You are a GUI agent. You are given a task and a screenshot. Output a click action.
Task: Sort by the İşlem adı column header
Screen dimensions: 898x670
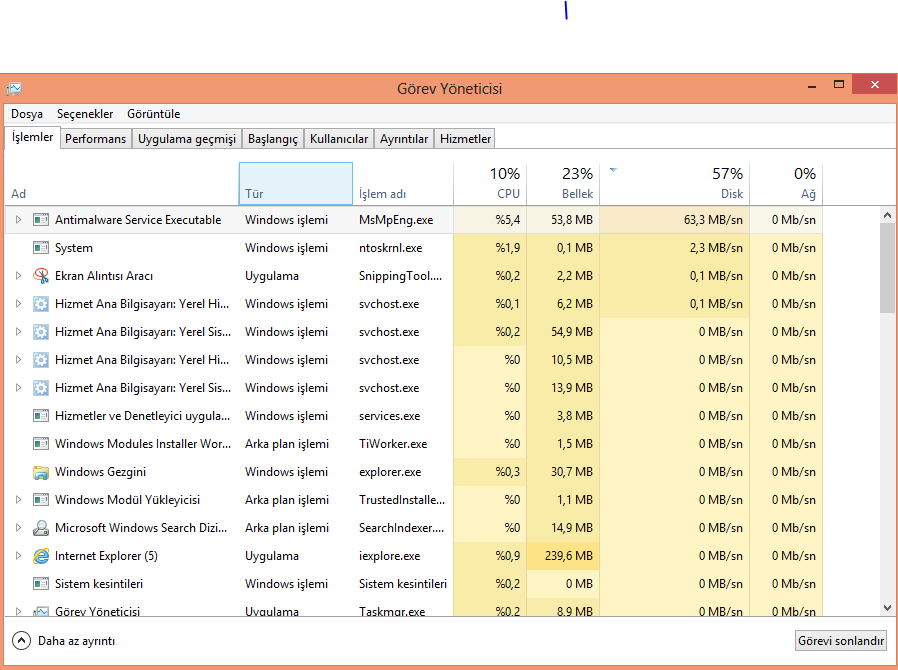coord(403,184)
